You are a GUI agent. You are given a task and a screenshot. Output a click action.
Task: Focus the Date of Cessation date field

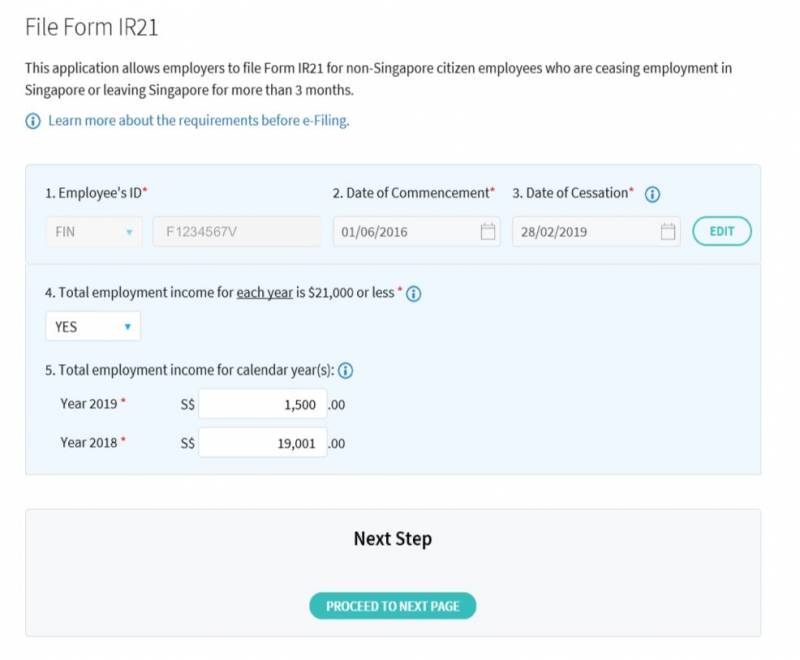point(585,232)
